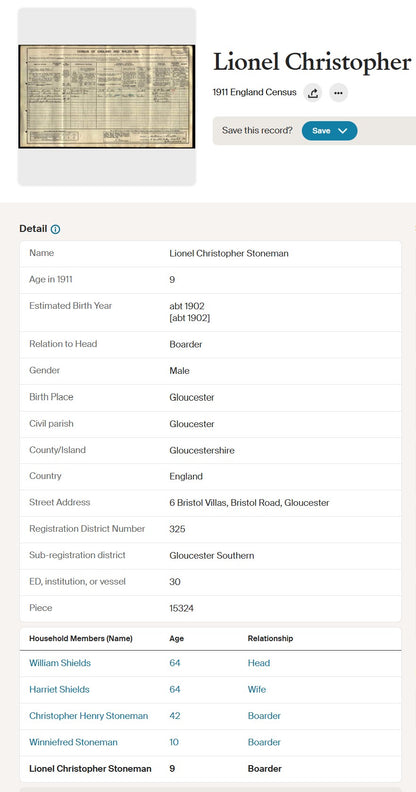The height and width of the screenshot is (792, 416).
Task: Click the Detail info icon
Action: pos(56,229)
